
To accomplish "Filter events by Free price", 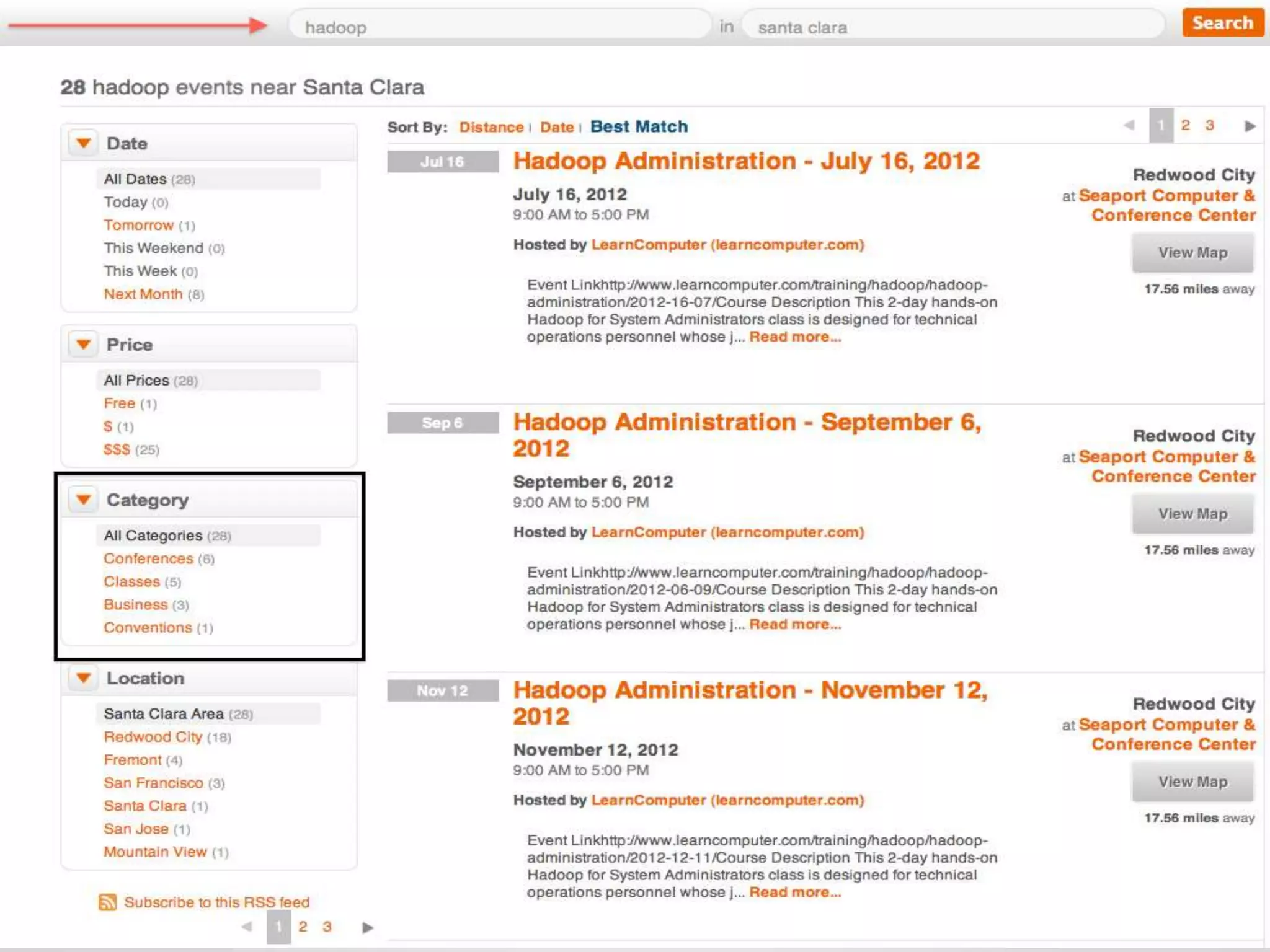I will click(119, 403).
